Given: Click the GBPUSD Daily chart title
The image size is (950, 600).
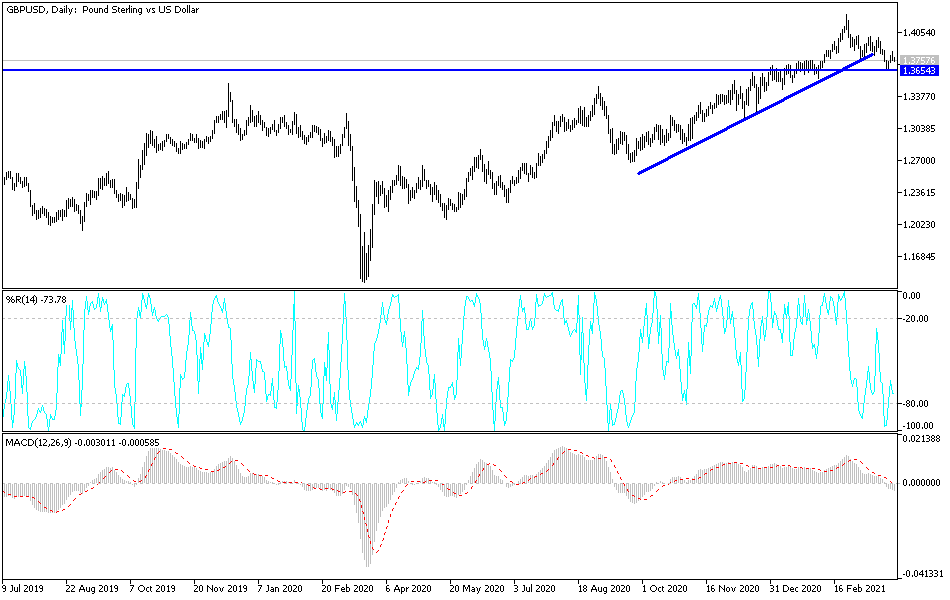Looking at the screenshot, I should (100, 11).
